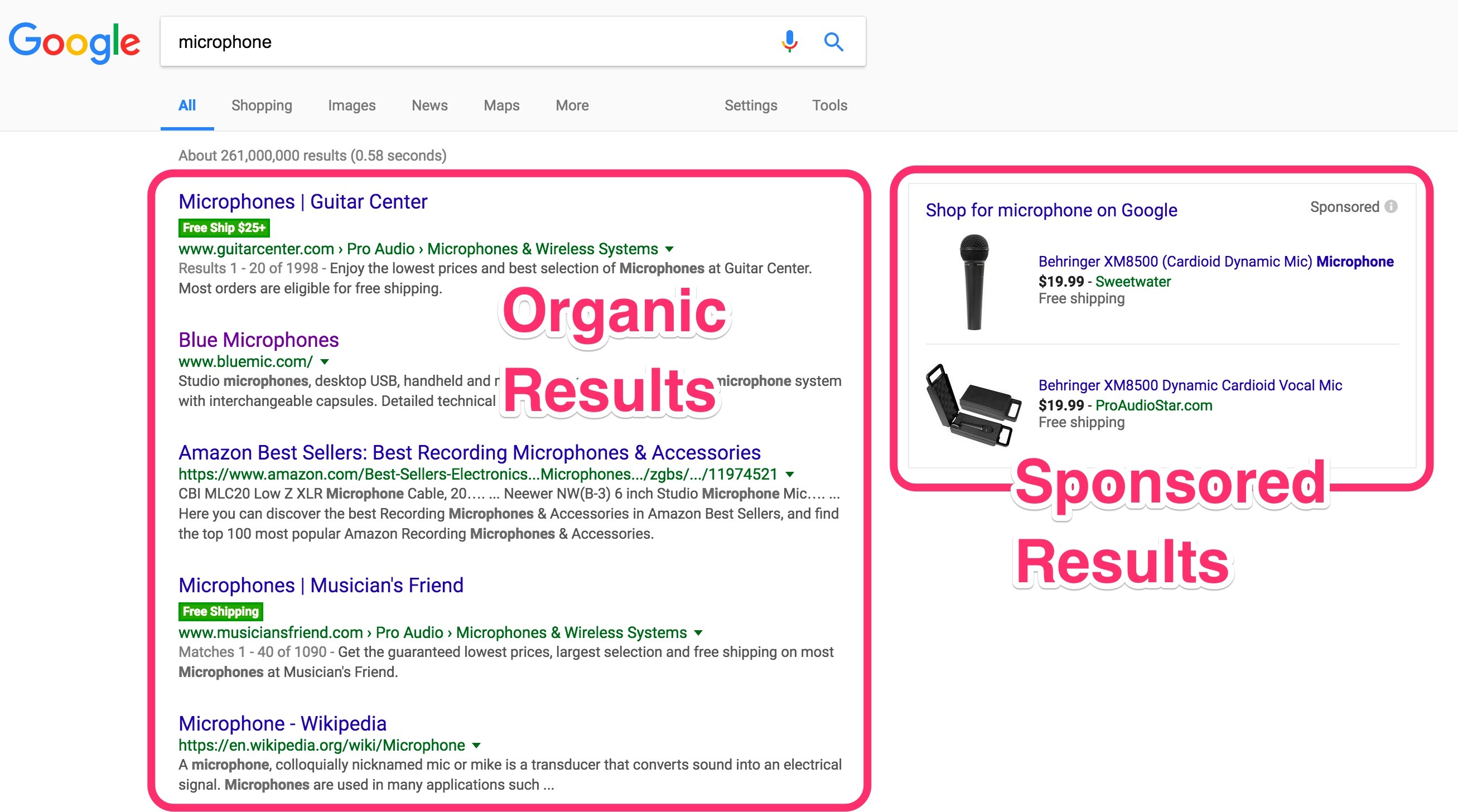The height and width of the screenshot is (812, 1458).
Task: Switch to the Shopping tab
Action: [261, 105]
